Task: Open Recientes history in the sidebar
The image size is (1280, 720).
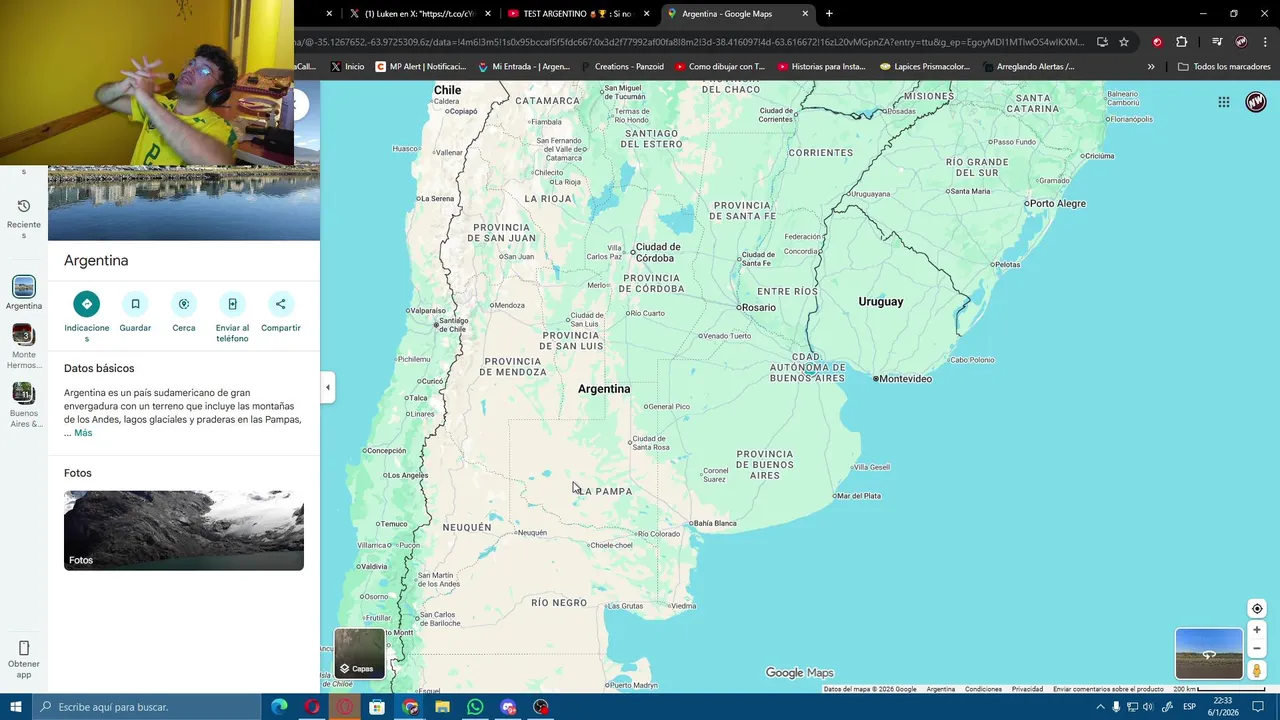Action: click(x=24, y=217)
